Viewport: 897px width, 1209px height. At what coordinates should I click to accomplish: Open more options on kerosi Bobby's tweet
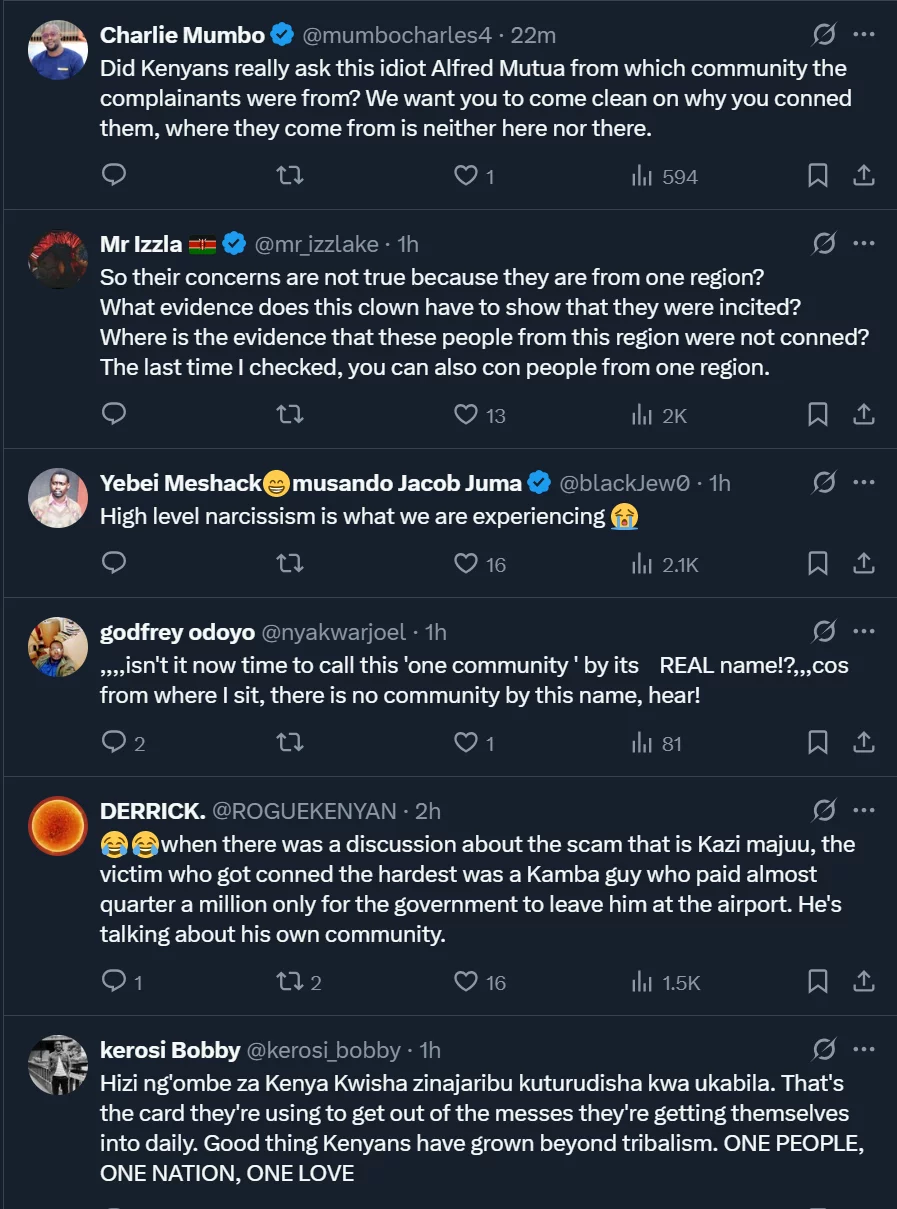click(x=863, y=1049)
